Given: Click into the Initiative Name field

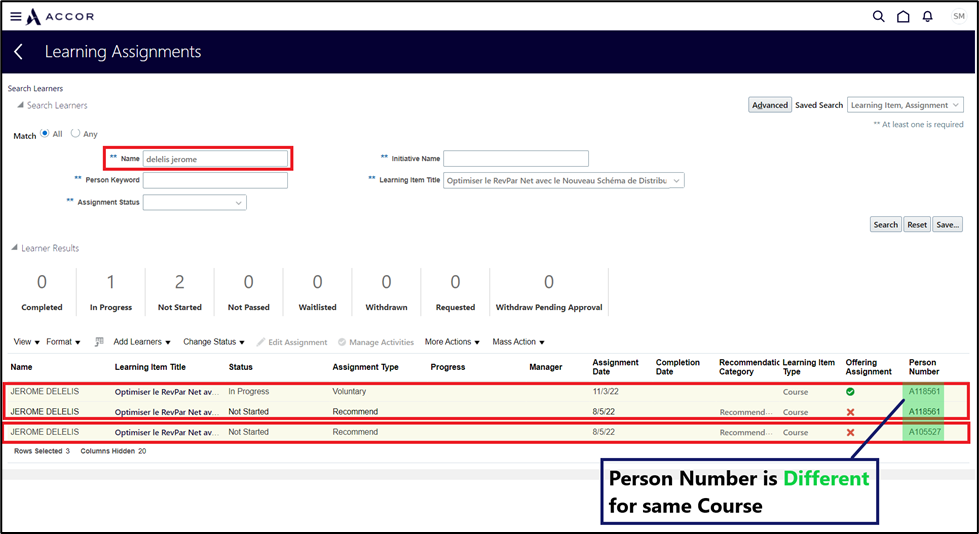Looking at the screenshot, I should click(516, 159).
